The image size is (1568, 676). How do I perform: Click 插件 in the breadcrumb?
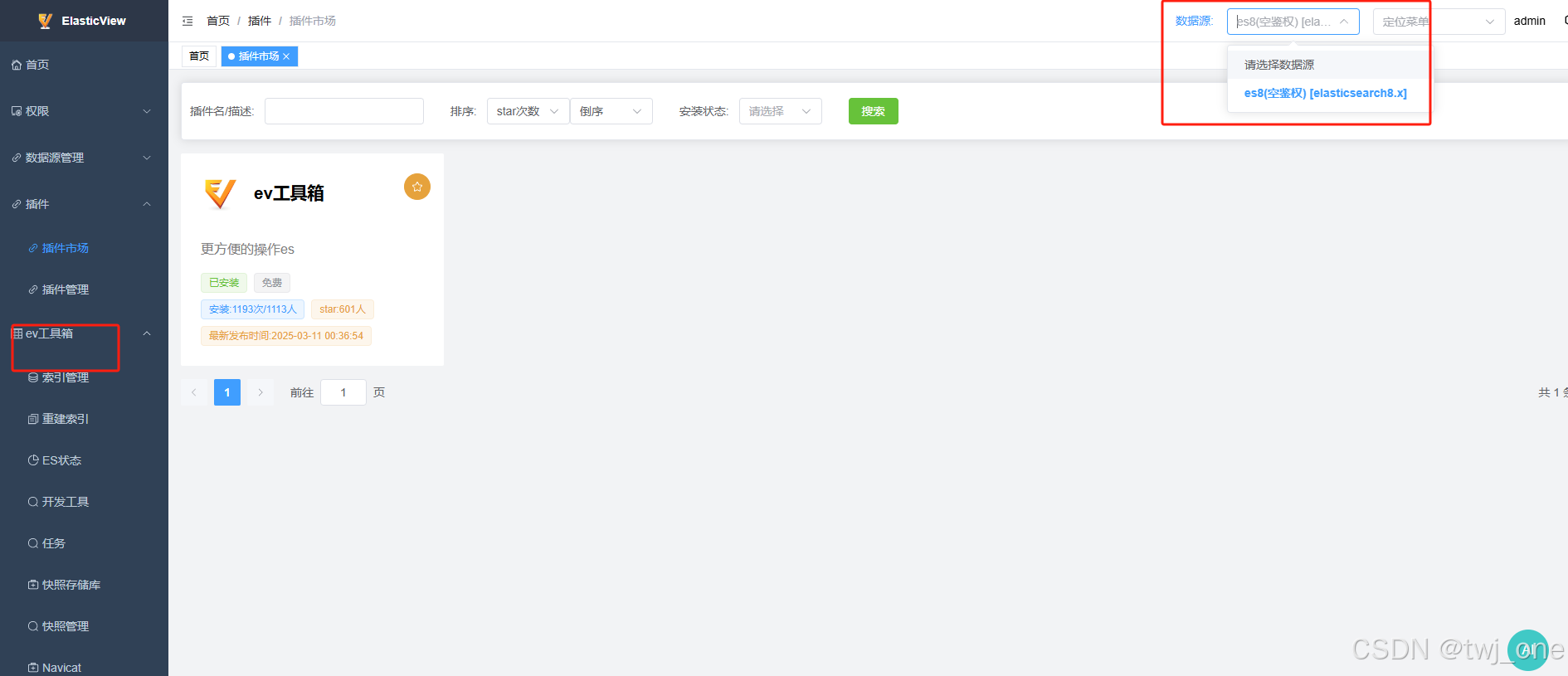pos(260,21)
